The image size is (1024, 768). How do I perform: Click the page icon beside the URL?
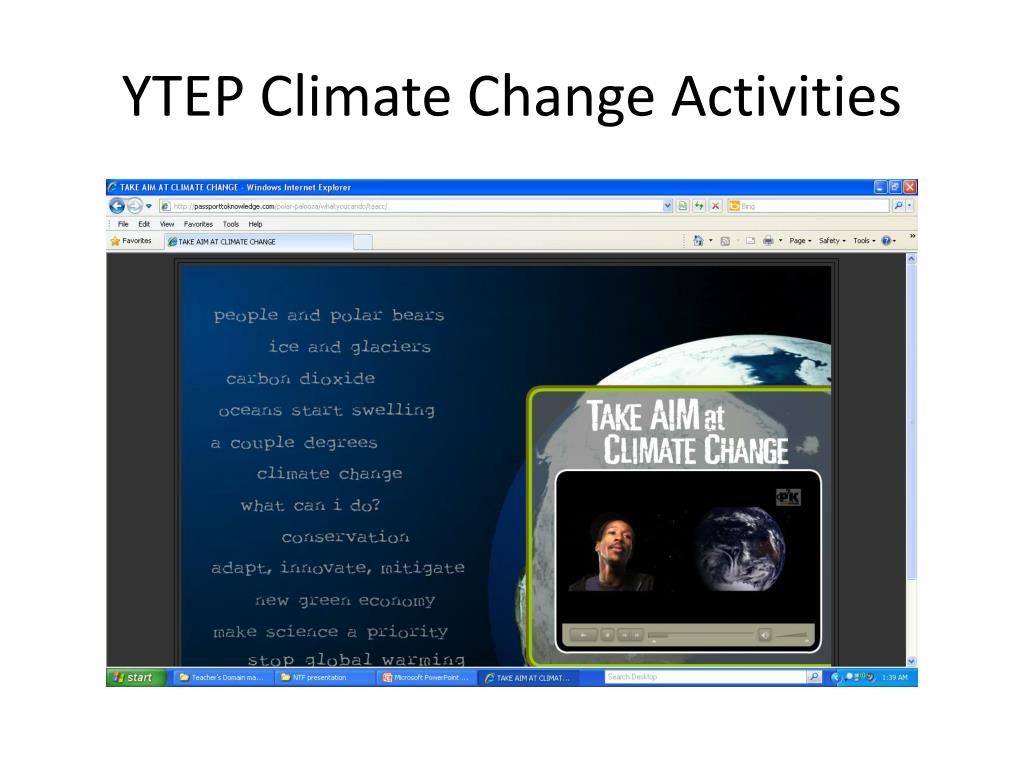pos(166,206)
